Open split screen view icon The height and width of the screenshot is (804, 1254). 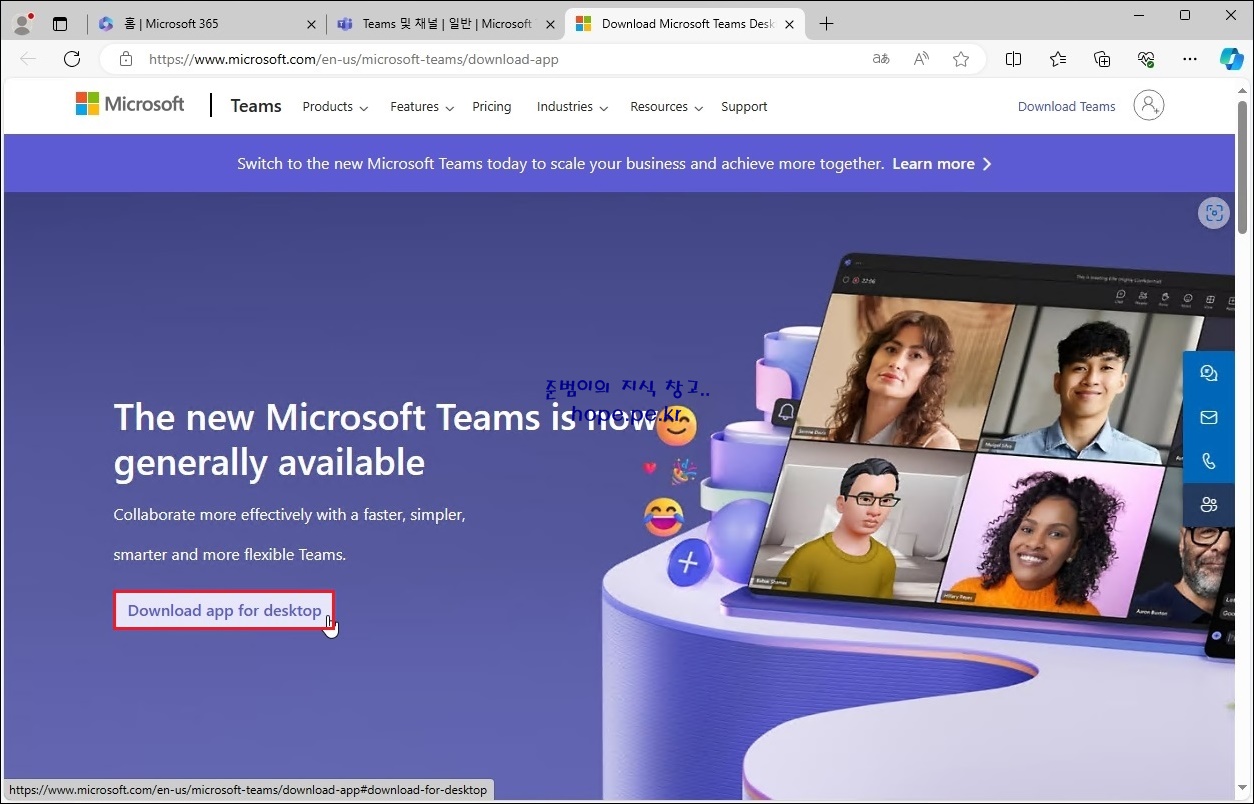(1013, 59)
